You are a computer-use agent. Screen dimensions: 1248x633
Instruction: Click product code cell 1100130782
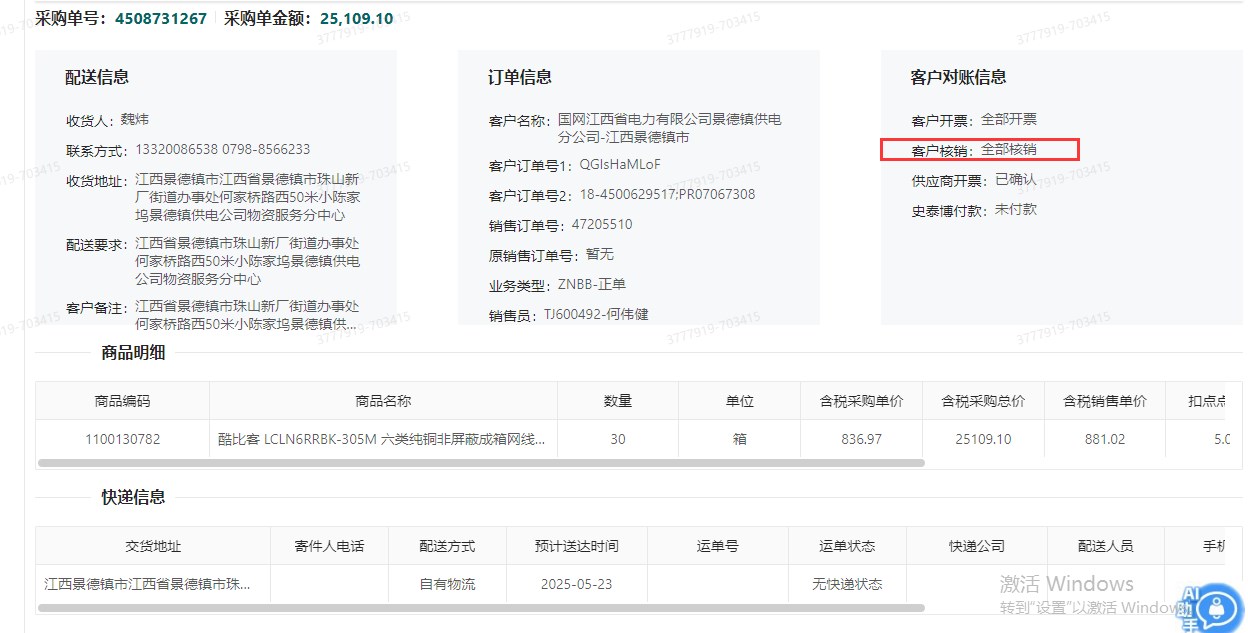coord(122,439)
